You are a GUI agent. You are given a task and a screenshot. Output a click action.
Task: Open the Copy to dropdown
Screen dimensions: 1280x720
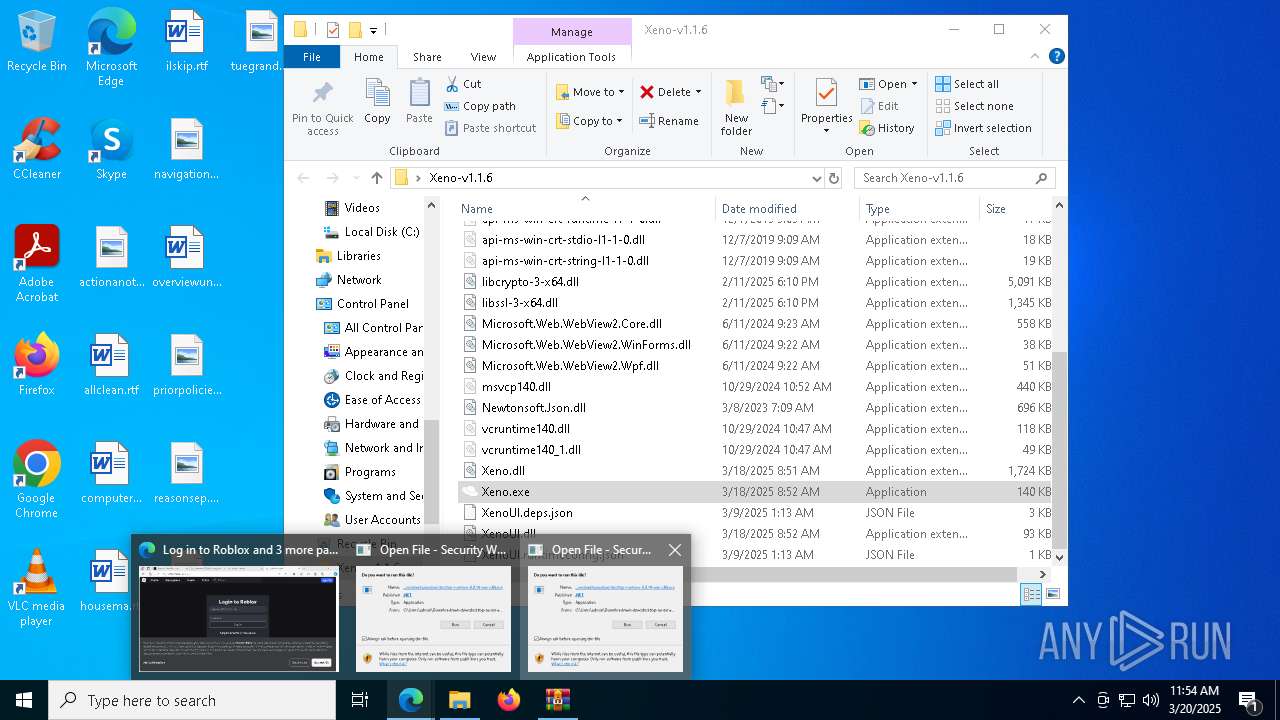589,121
